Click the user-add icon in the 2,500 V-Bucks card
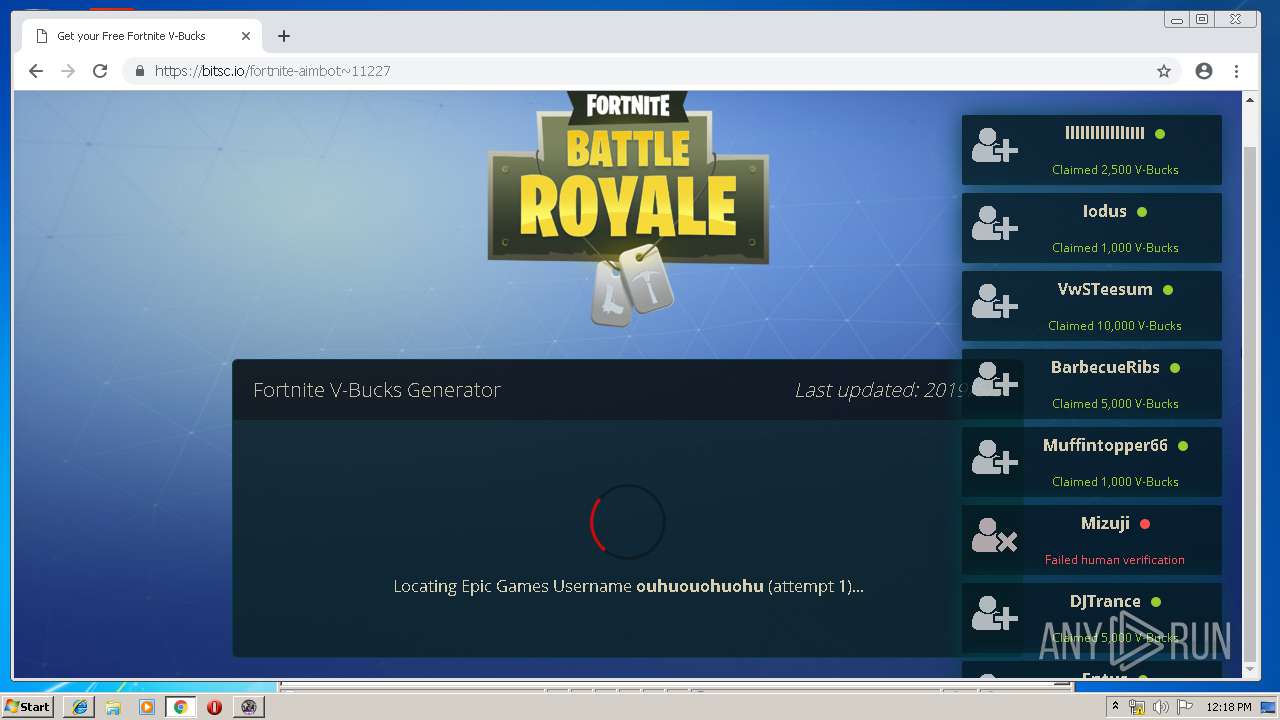Viewport: 1280px width, 720px height. (x=995, y=146)
